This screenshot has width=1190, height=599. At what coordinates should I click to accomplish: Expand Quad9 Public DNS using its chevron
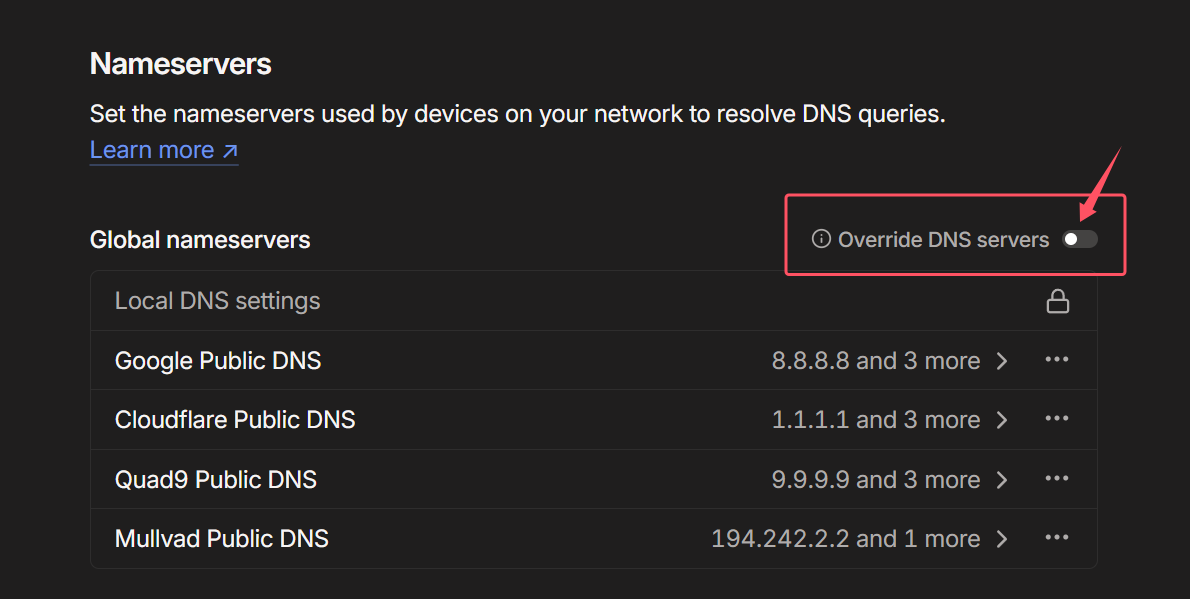point(1002,480)
